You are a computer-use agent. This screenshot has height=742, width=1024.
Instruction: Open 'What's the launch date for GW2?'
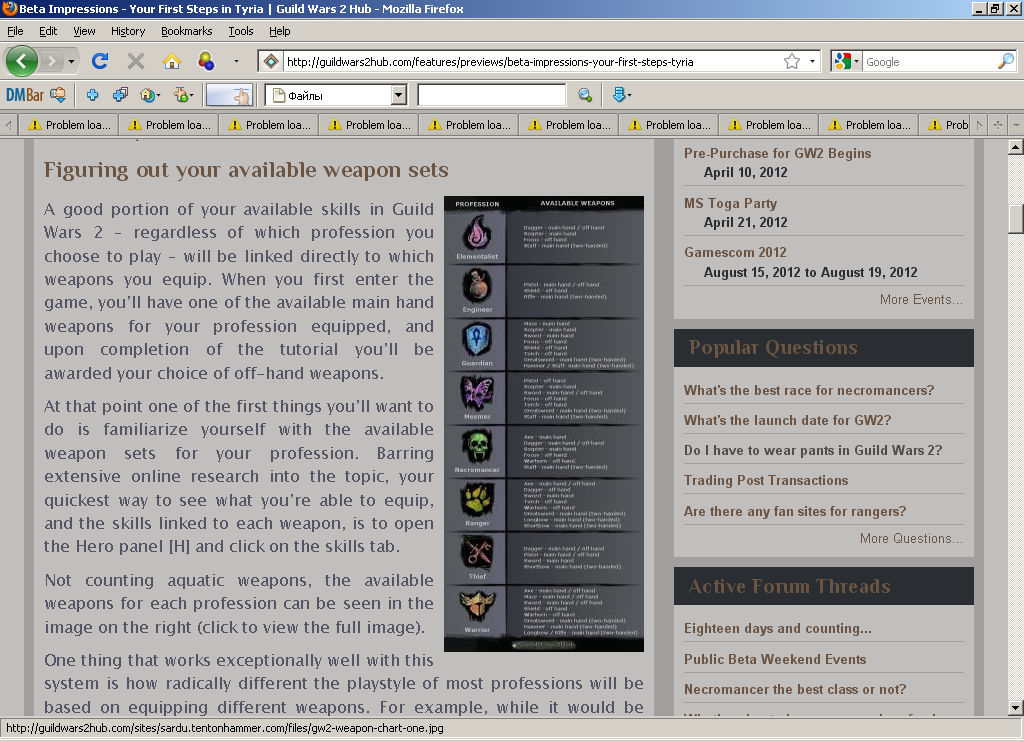[x=787, y=421]
